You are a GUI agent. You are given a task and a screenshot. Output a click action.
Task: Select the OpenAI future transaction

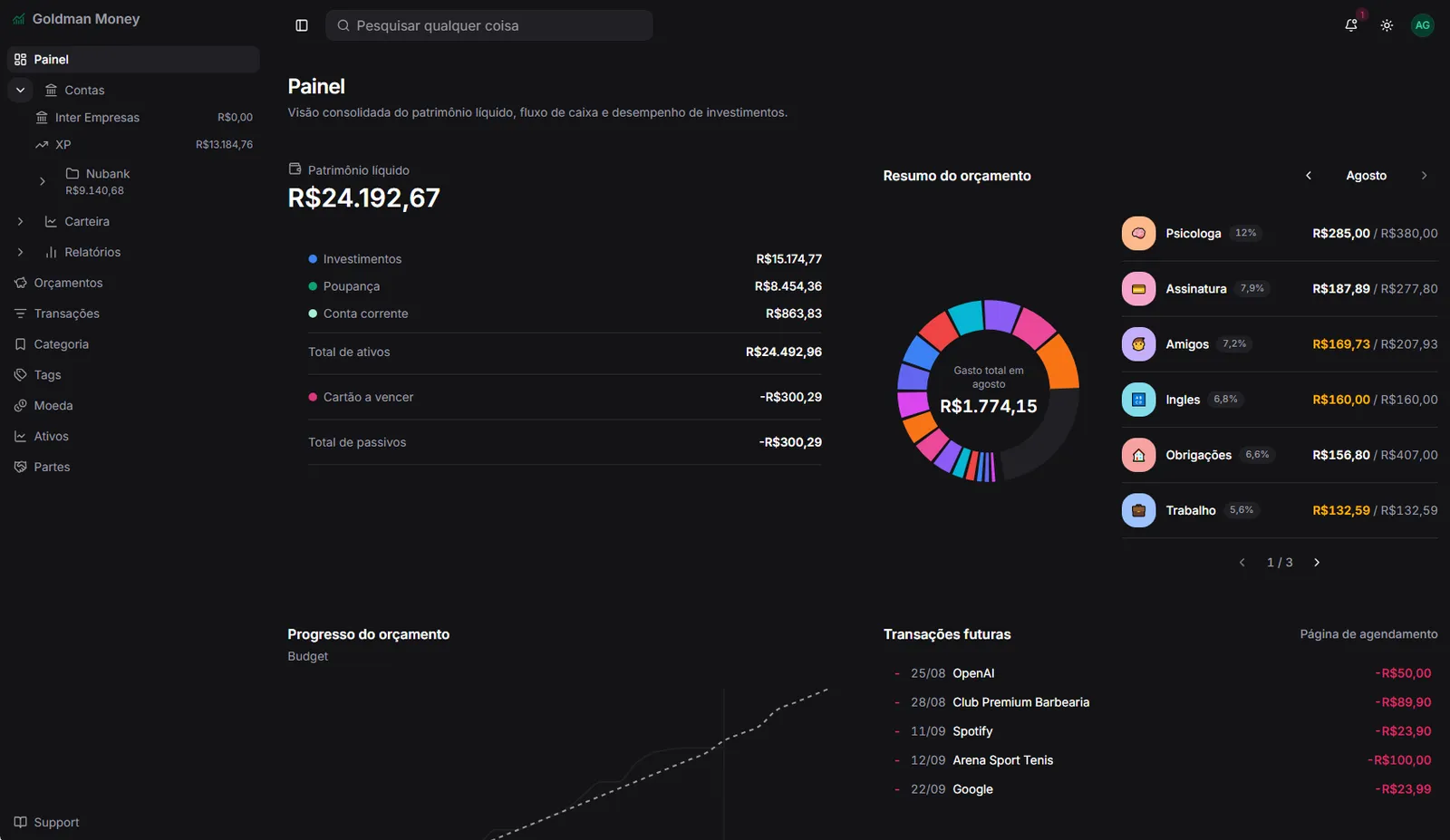1161,673
